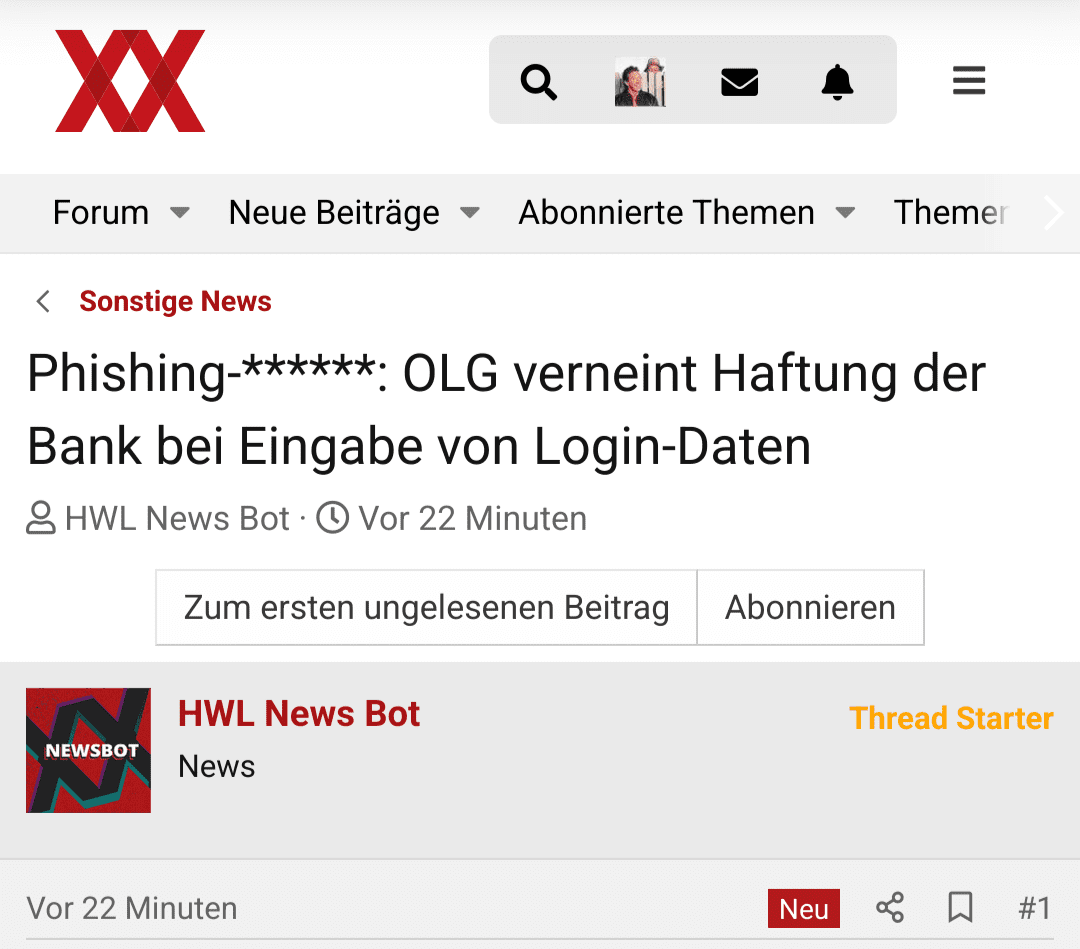Open the user profile avatar menu
This screenshot has width=1080, height=949.
(x=640, y=82)
